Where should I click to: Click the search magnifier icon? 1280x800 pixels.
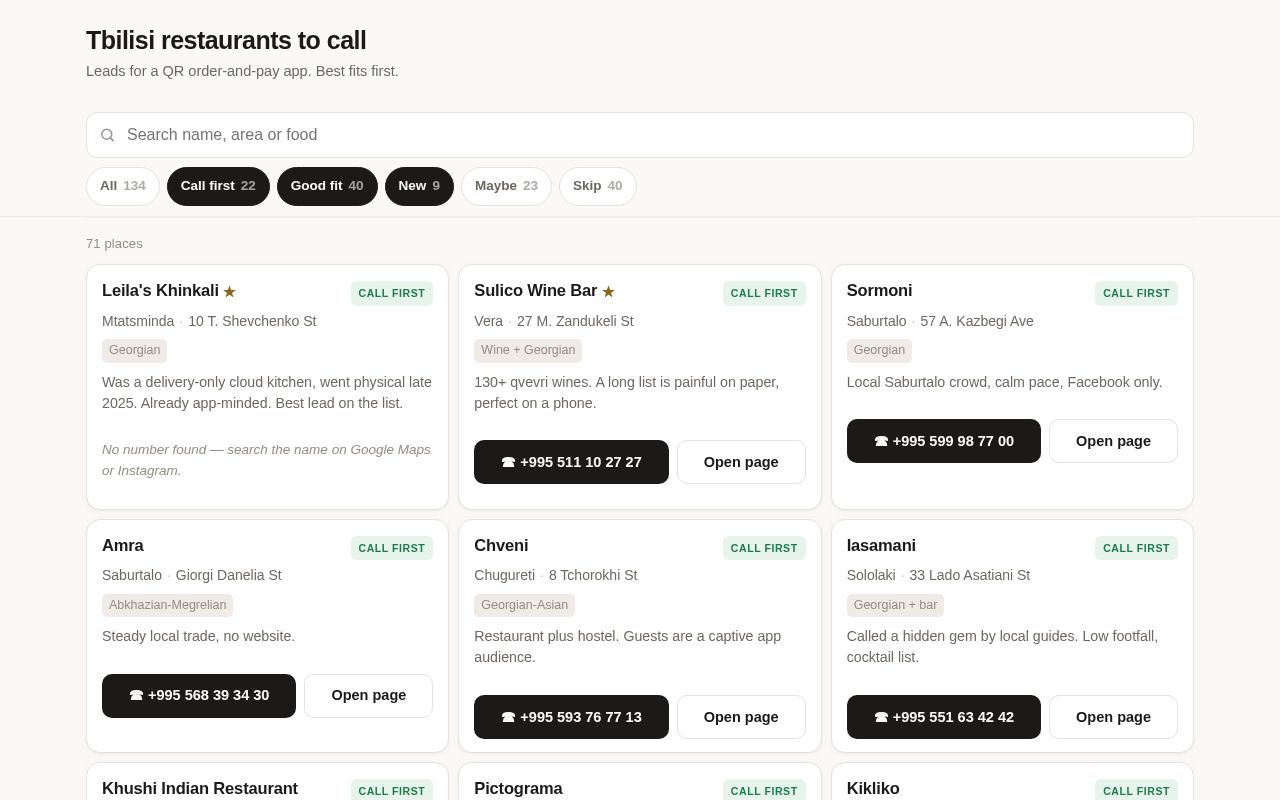tap(107, 135)
